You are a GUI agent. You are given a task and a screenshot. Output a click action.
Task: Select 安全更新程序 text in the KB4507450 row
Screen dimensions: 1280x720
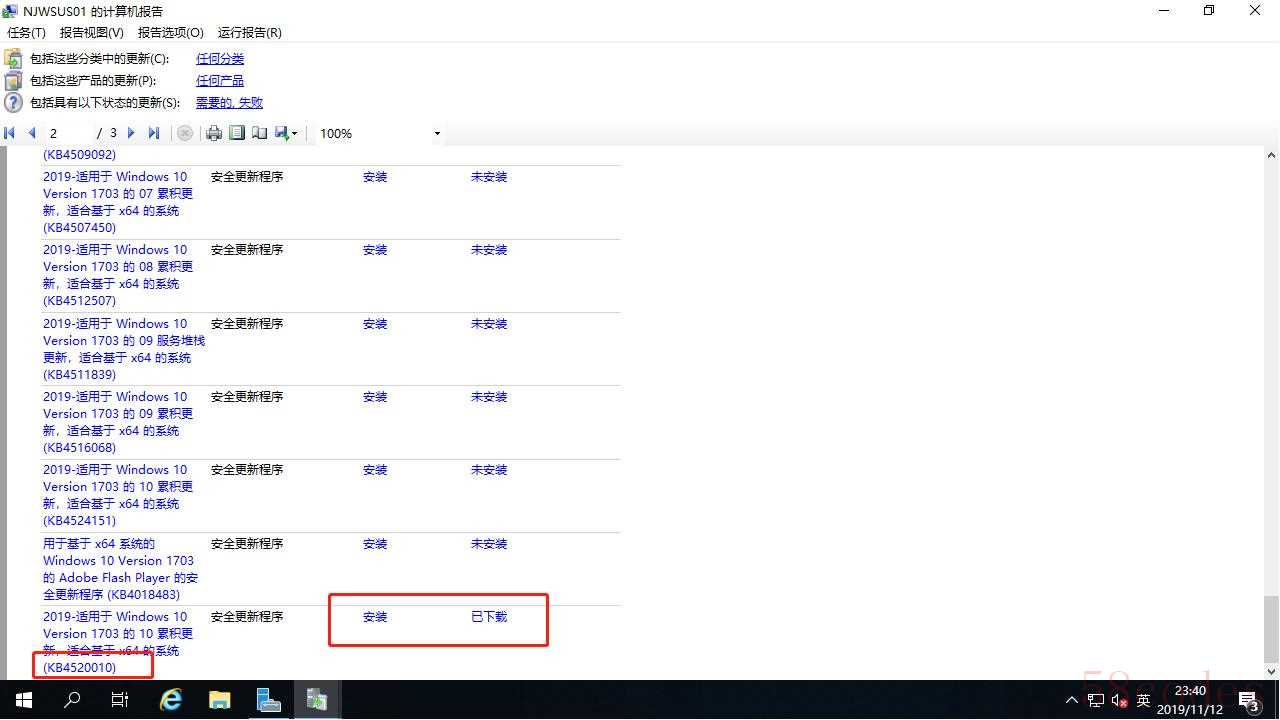tap(247, 177)
